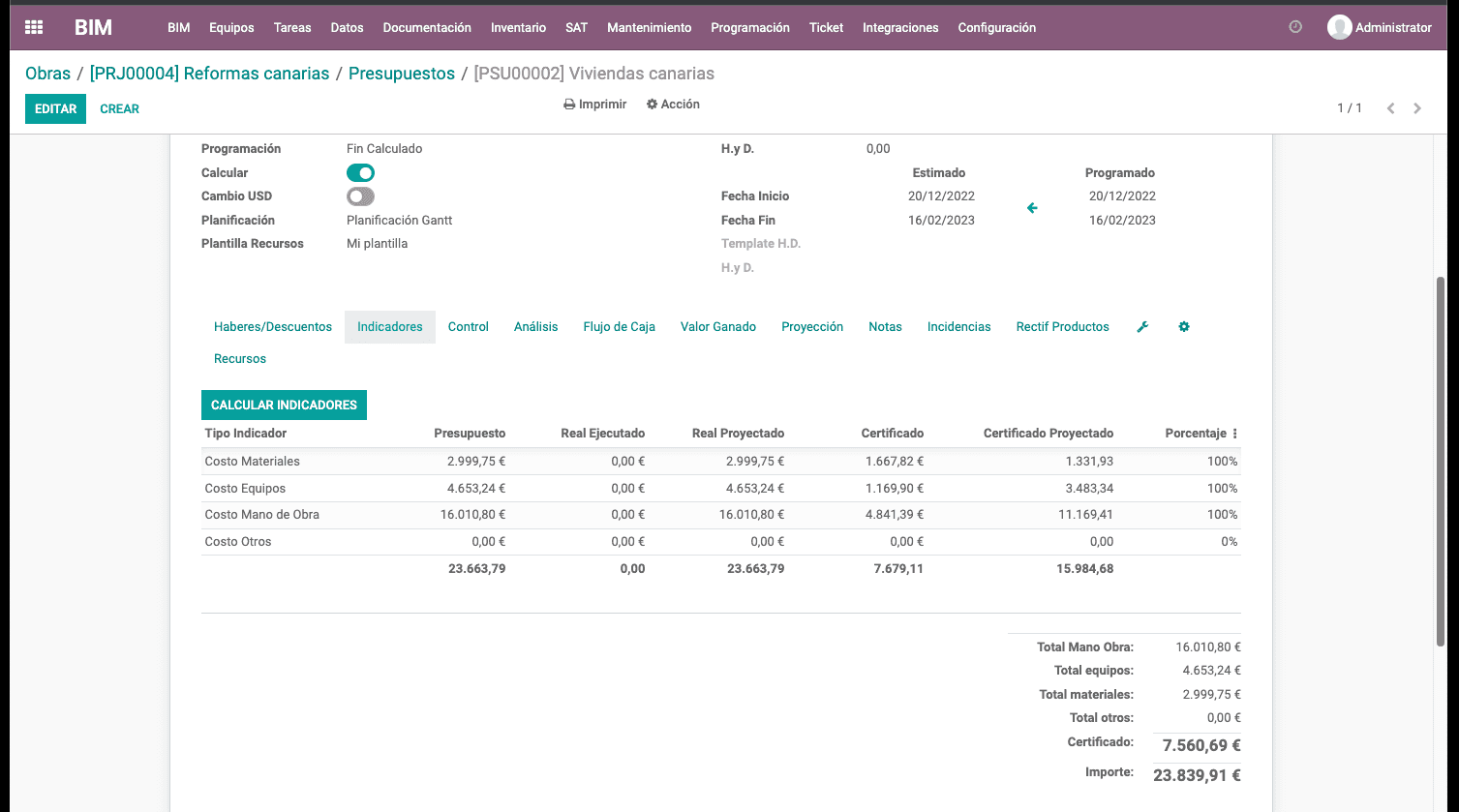Select the Costo Equipos row
This screenshot has width=1459, height=812.
pos(721,489)
